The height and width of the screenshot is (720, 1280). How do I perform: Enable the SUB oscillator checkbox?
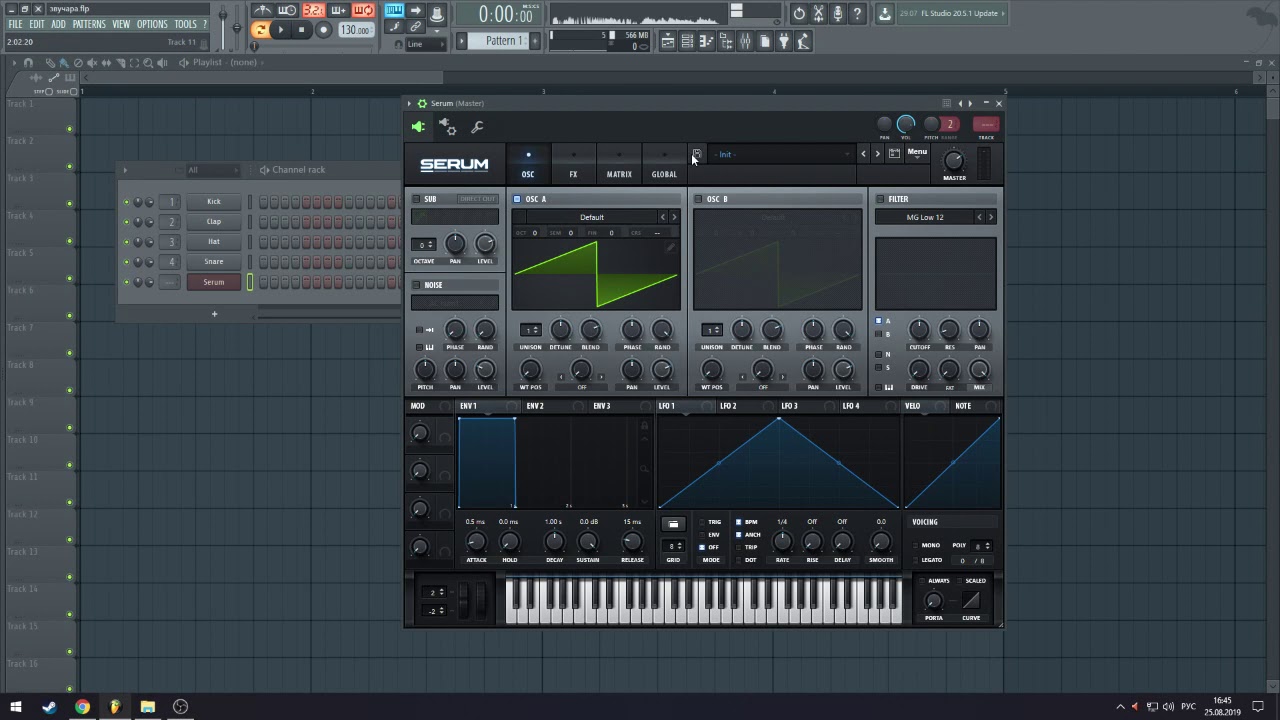point(416,199)
